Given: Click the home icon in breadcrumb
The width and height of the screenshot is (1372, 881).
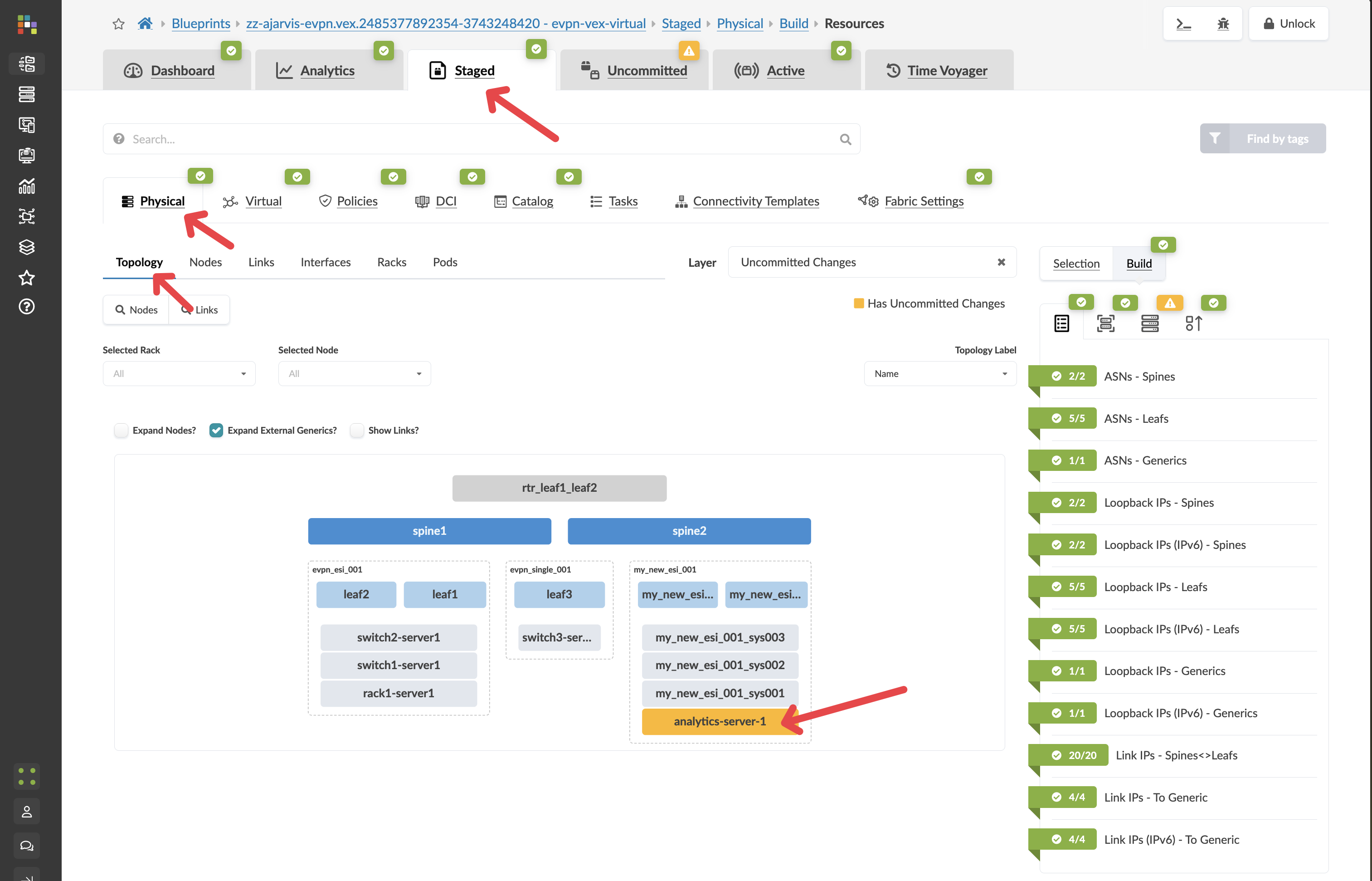Looking at the screenshot, I should [145, 24].
